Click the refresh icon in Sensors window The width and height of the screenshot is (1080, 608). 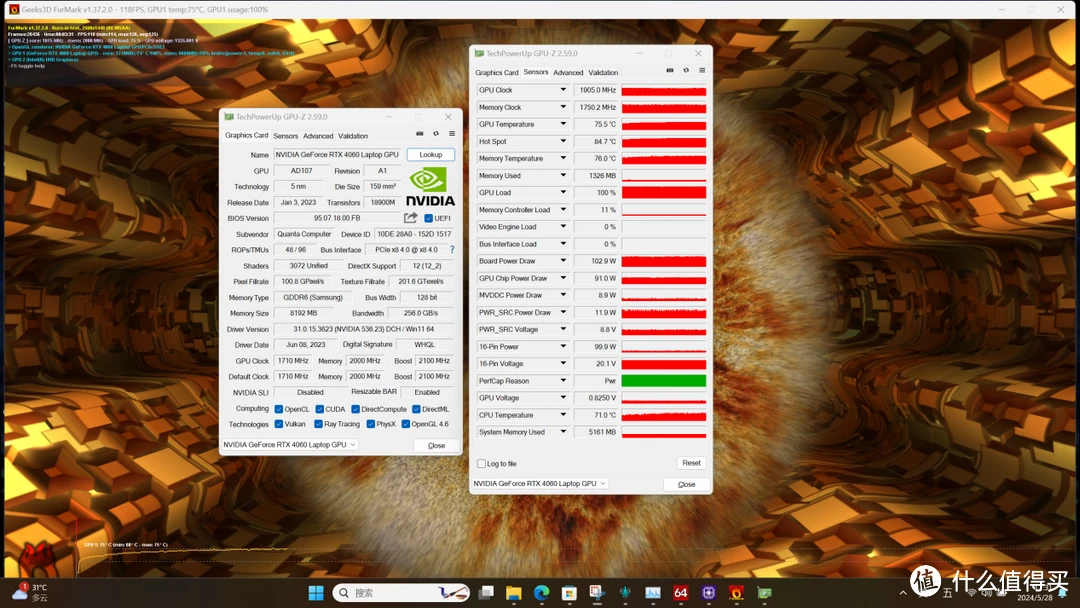pos(686,70)
